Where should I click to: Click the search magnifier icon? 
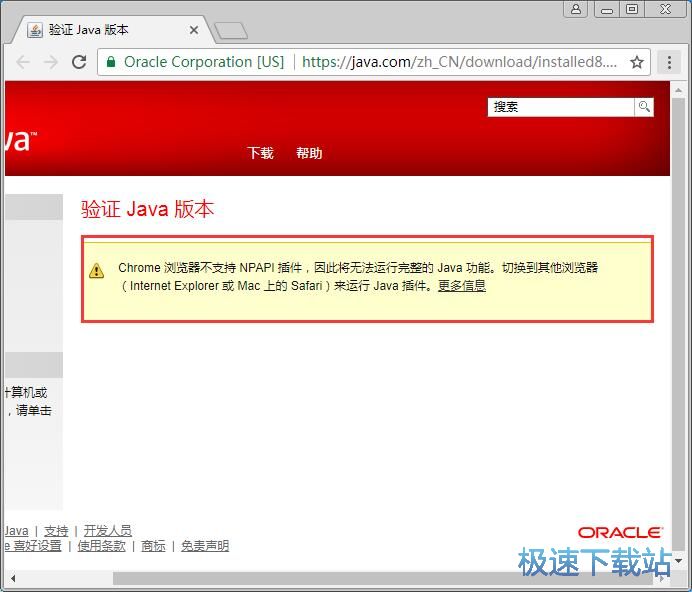coord(644,107)
